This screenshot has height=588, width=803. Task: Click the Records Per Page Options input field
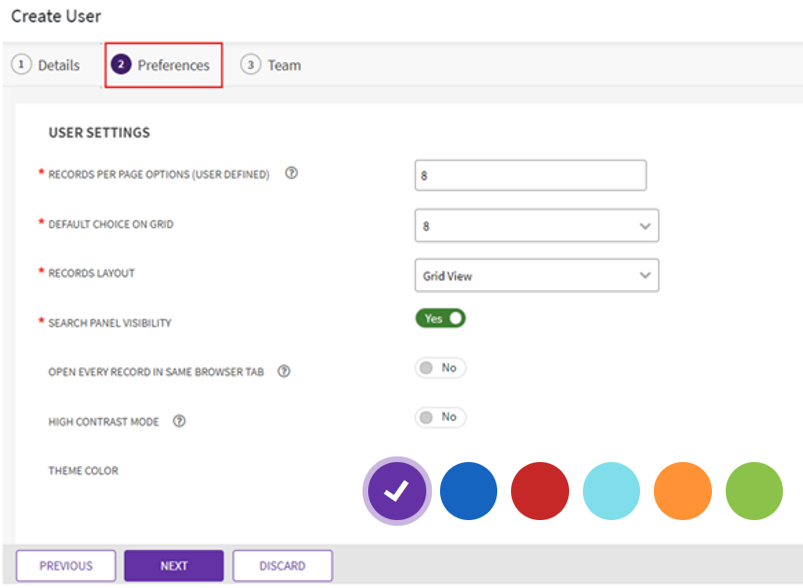pyautogui.click(x=530, y=175)
